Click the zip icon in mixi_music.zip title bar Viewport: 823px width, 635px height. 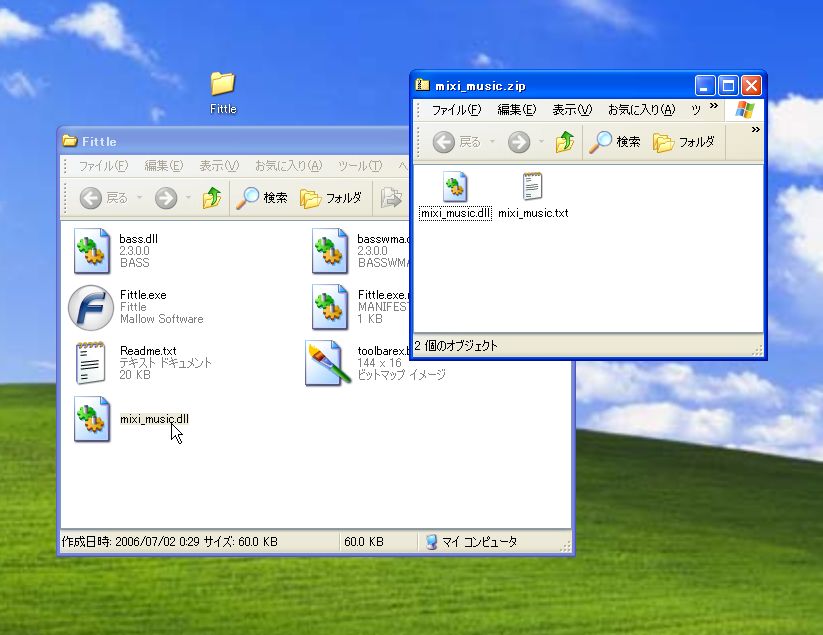(422, 85)
